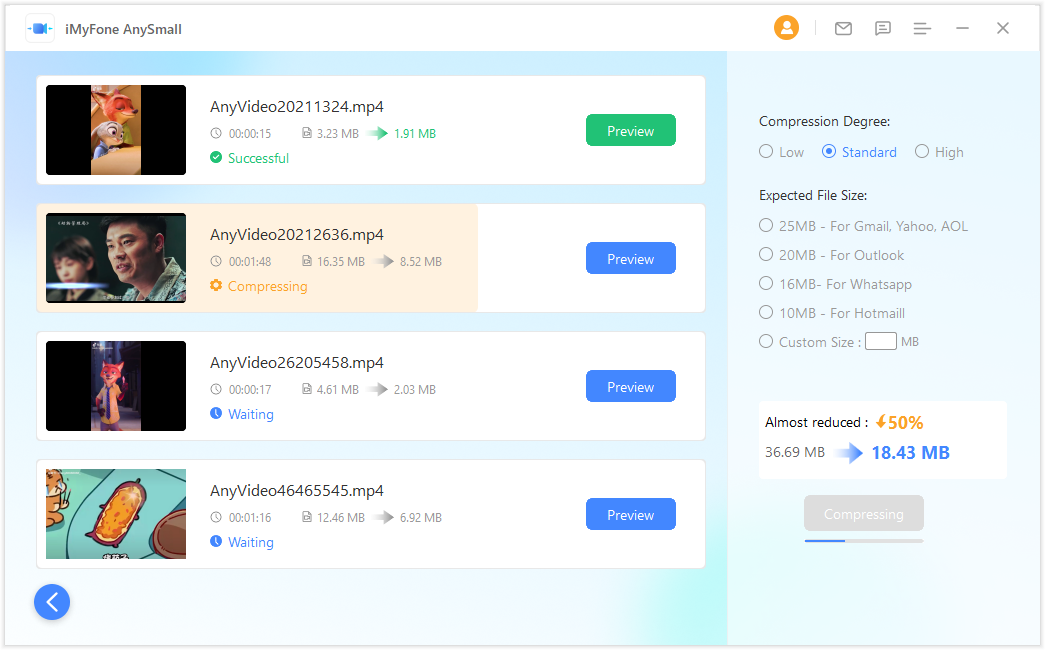Click the compression progress bar

[x=864, y=541]
